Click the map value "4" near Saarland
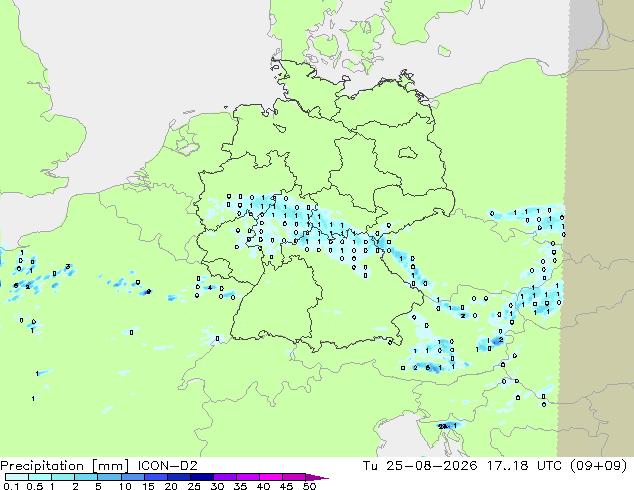634x490 pixels. [x=210, y=288]
